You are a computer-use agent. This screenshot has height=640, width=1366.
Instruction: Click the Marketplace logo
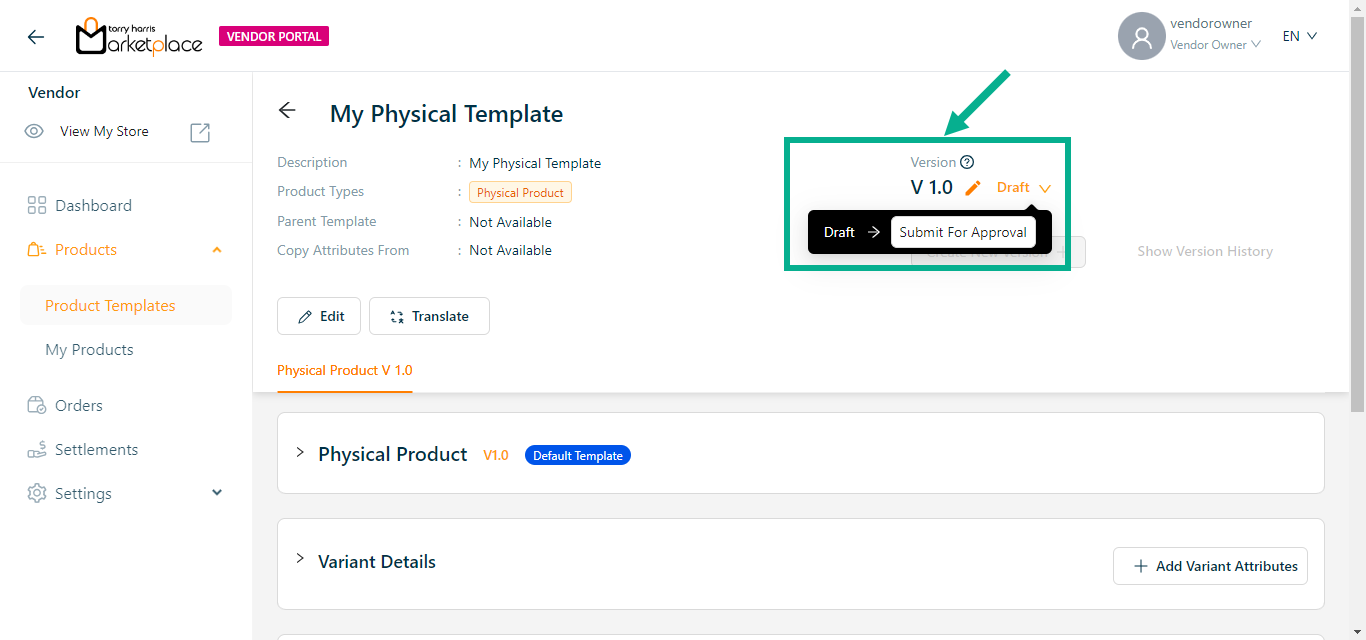139,37
